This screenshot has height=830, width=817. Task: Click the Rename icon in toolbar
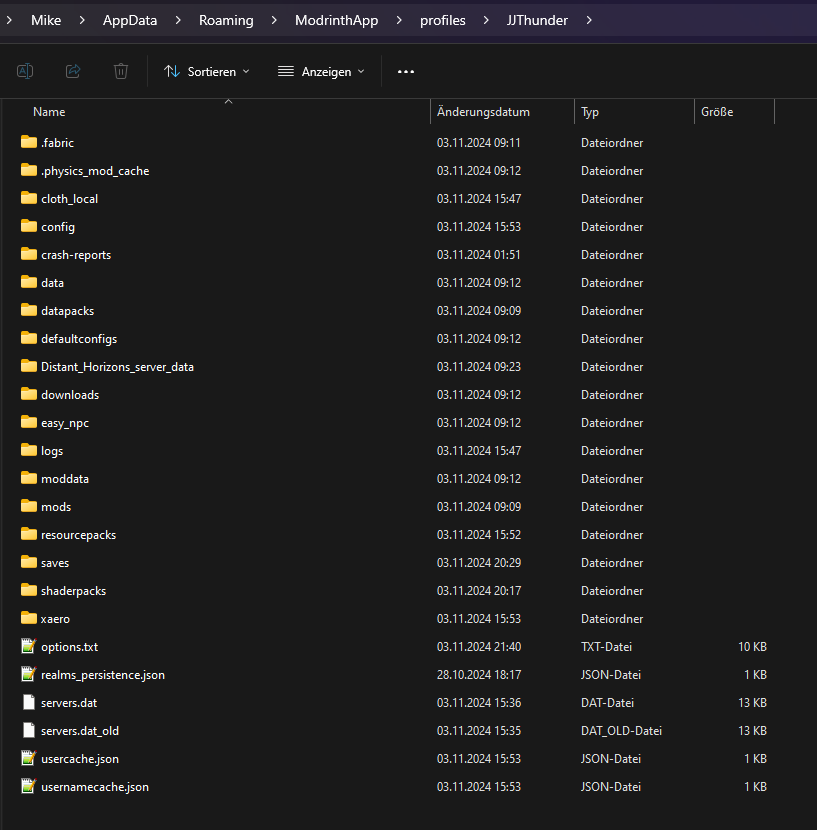[x=25, y=71]
